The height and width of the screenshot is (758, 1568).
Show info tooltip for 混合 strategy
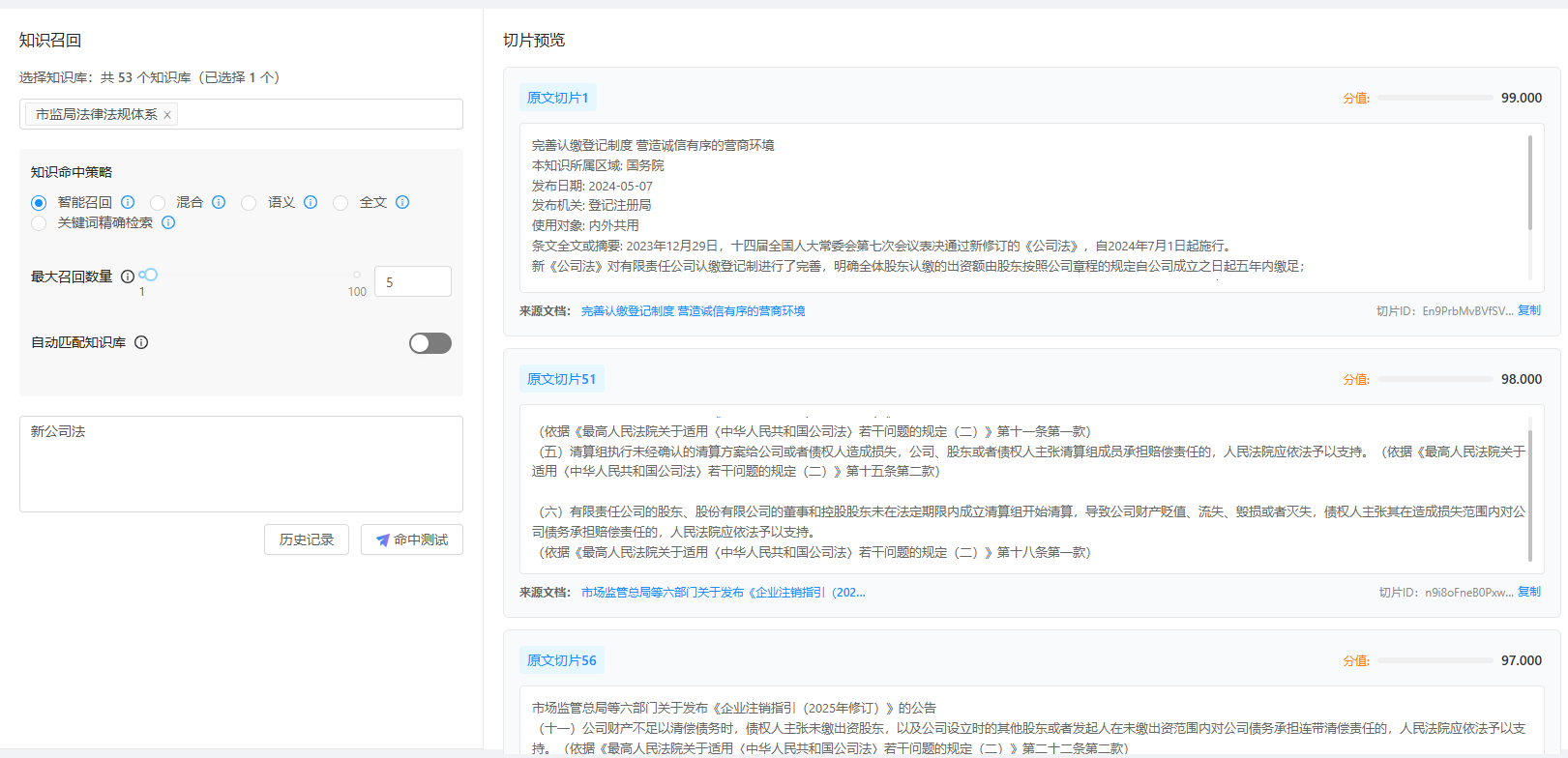[x=219, y=202]
